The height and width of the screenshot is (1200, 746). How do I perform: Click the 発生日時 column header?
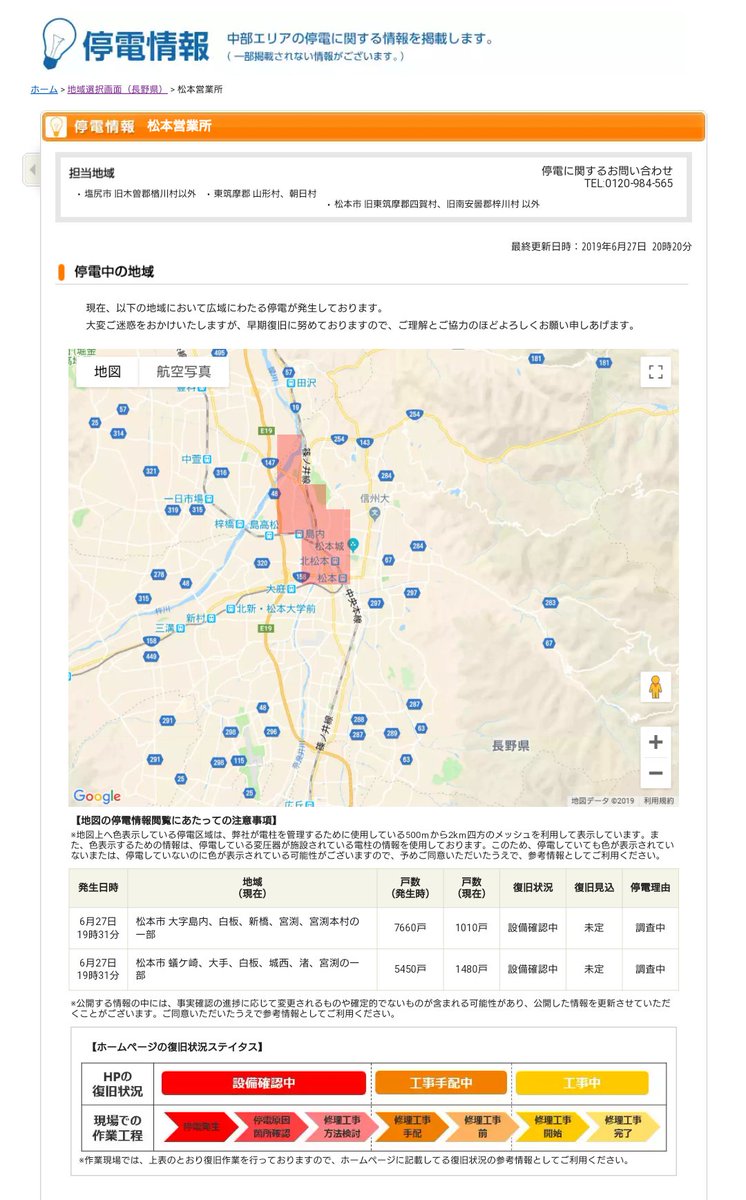[x=98, y=888]
